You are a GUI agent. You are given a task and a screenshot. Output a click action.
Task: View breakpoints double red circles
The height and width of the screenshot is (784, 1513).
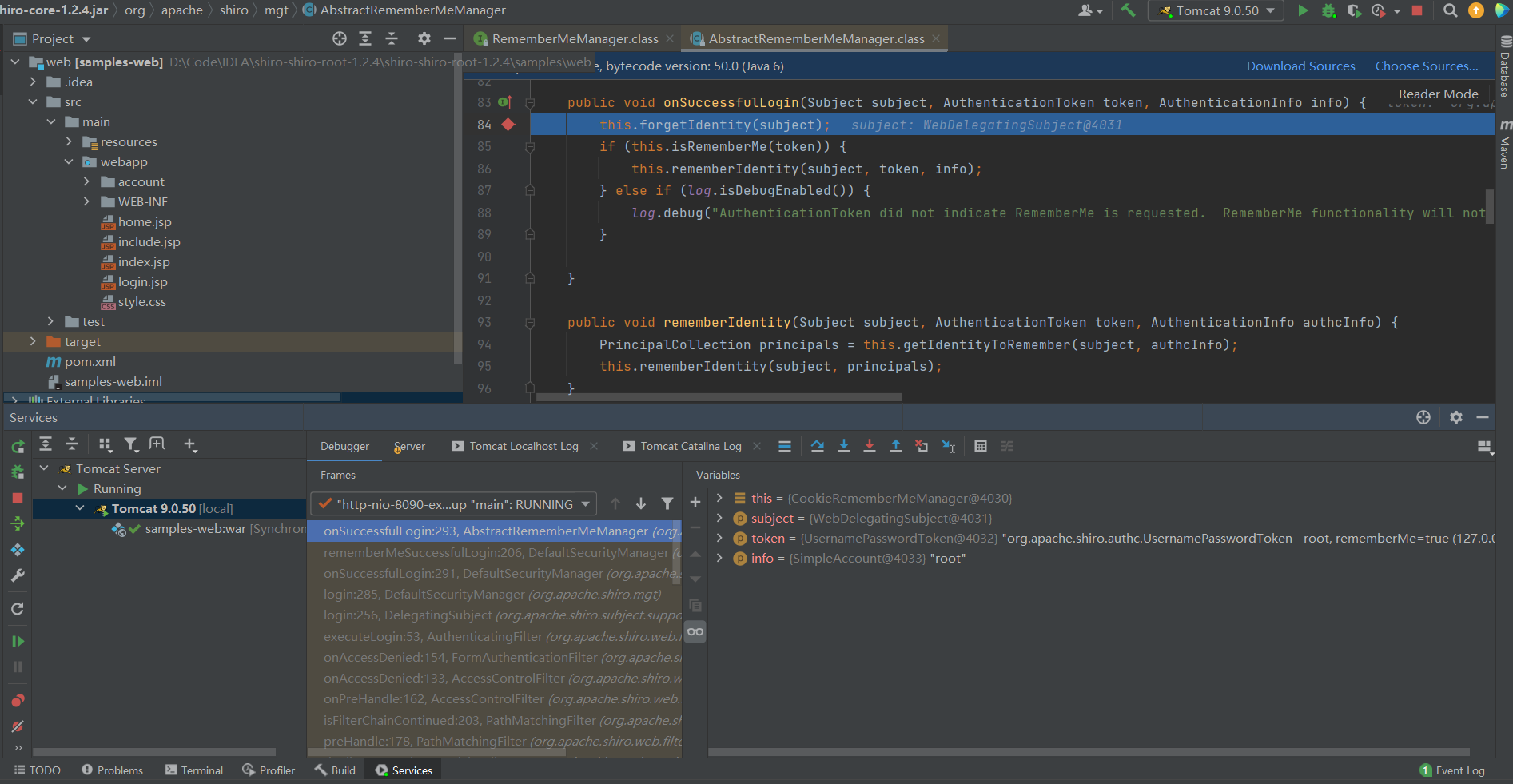point(18,700)
